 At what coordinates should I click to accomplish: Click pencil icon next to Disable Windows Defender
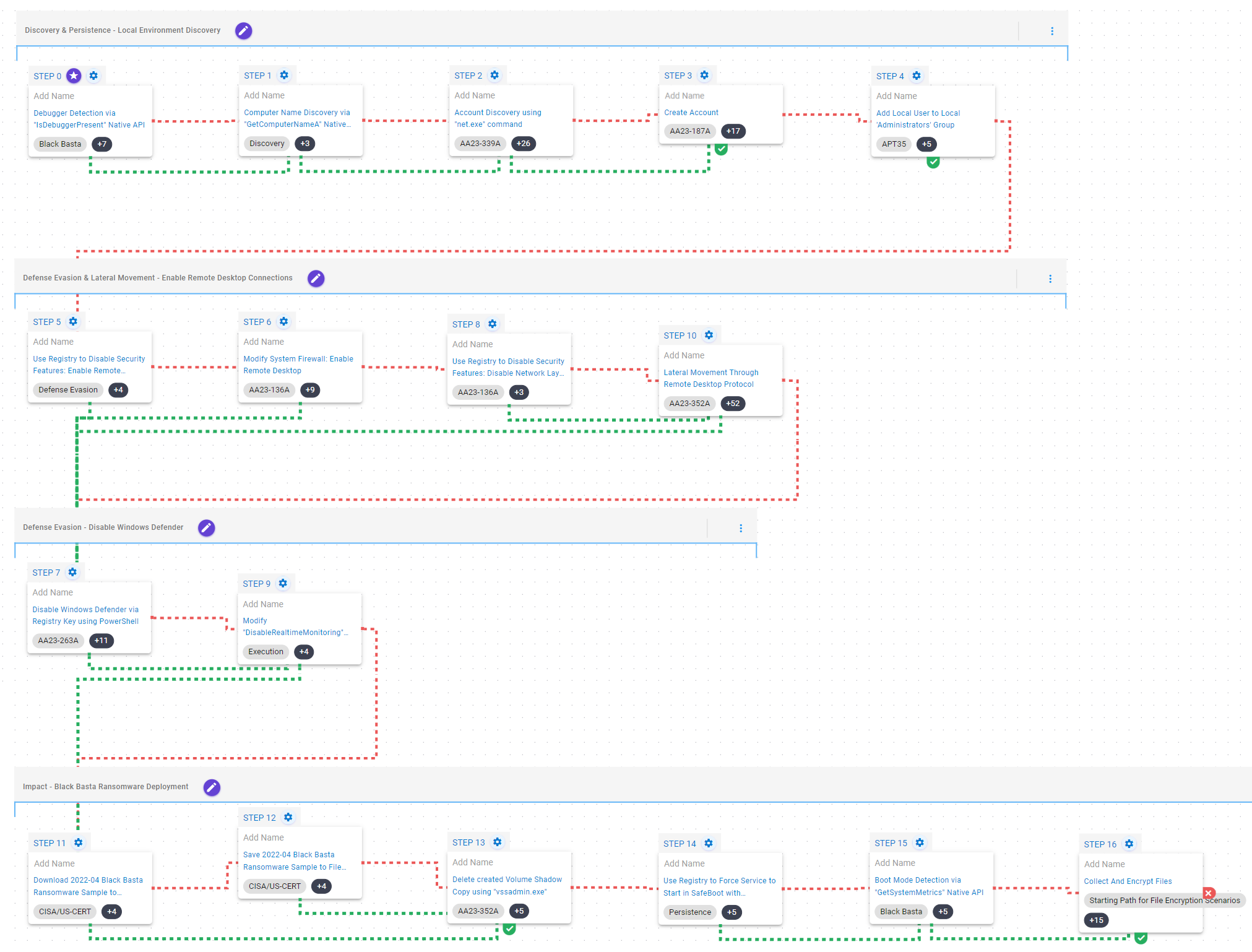(x=206, y=528)
